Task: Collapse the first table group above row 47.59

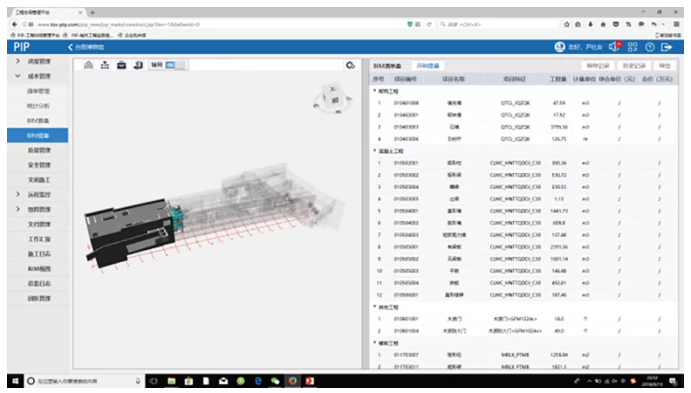Action: [x=375, y=91]
